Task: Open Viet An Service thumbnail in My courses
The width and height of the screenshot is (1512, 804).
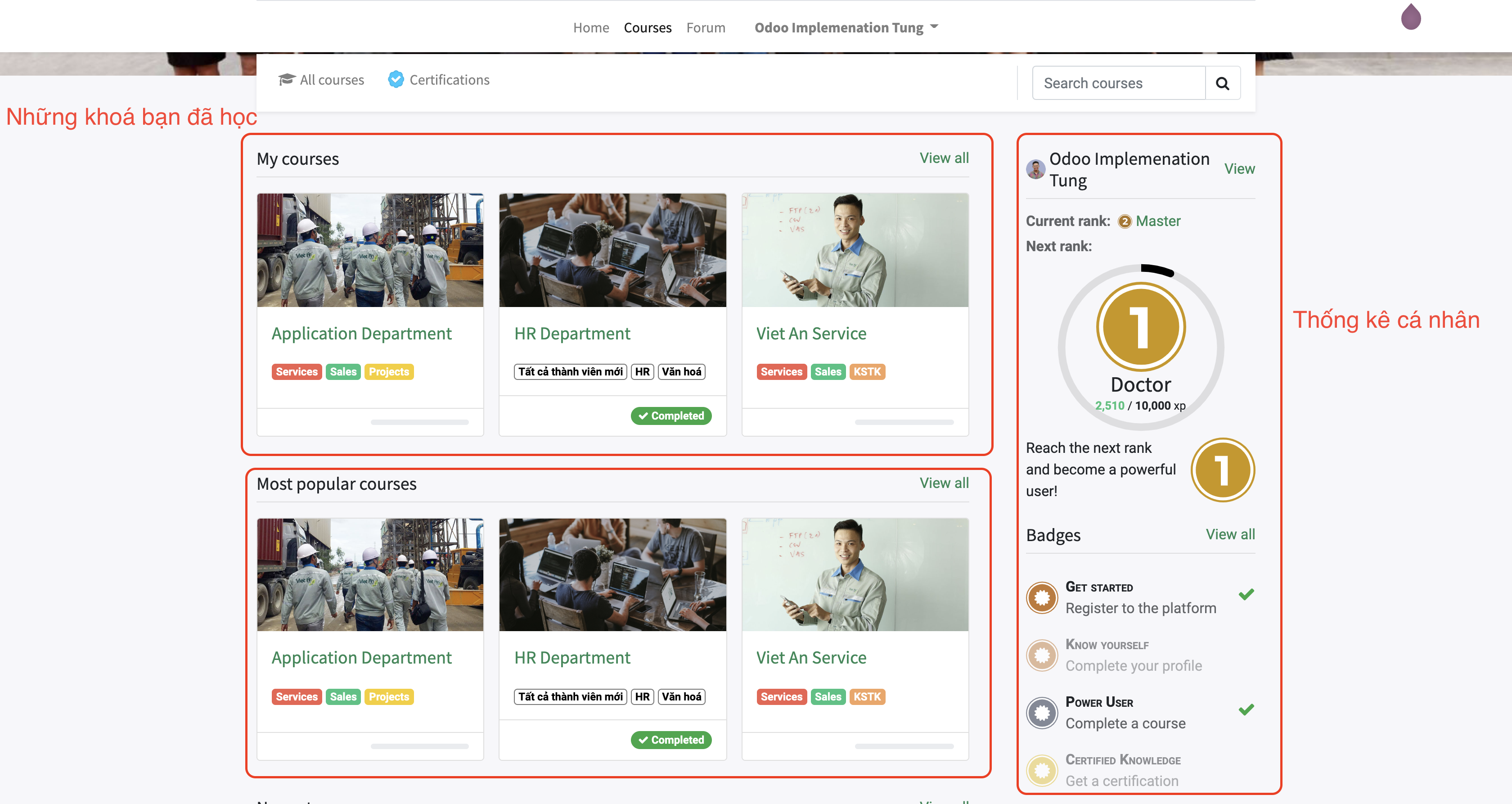Action: (855, 249)
